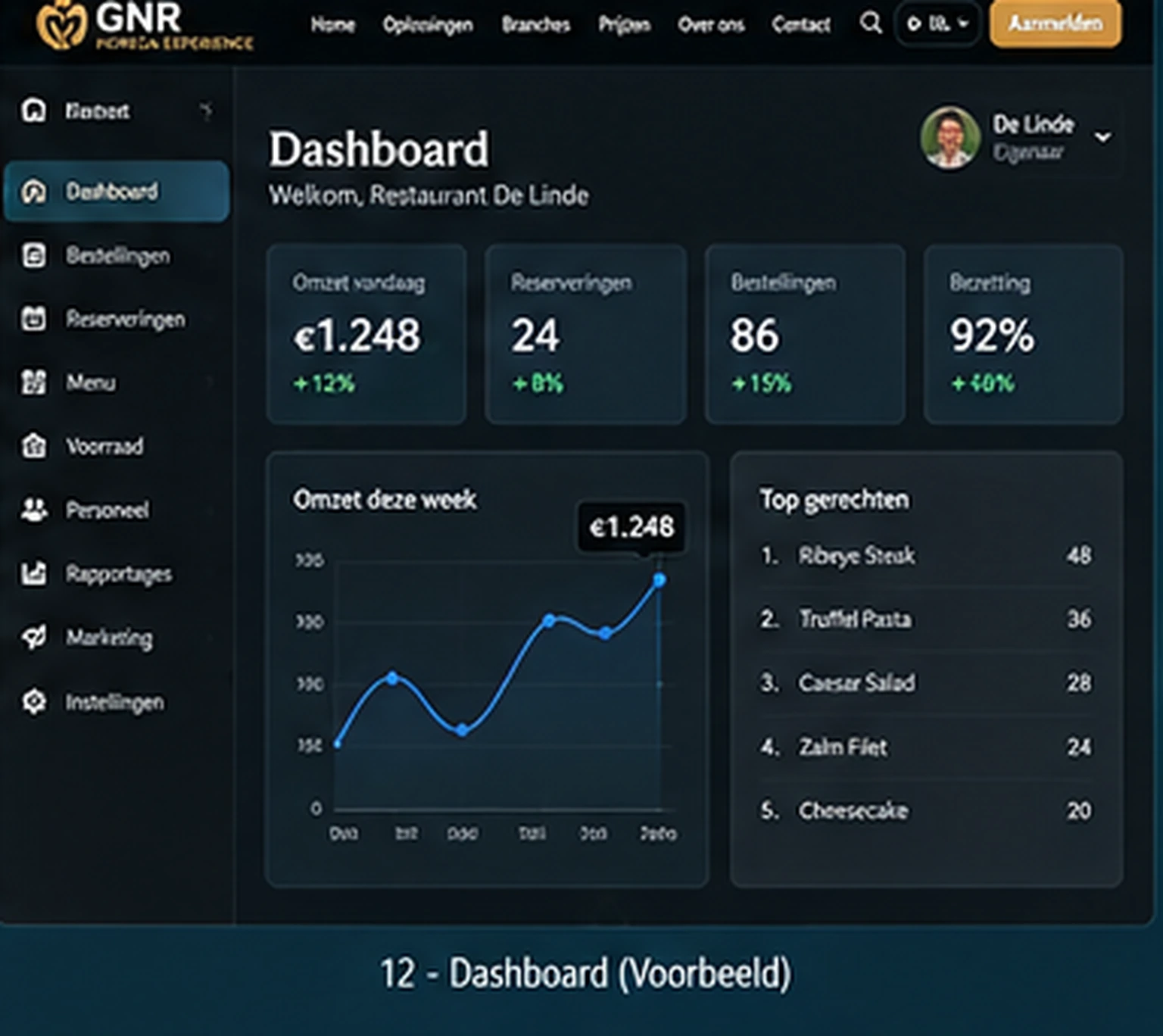
Task: Open the Bestellingen card showing 86
Action: 805,334
